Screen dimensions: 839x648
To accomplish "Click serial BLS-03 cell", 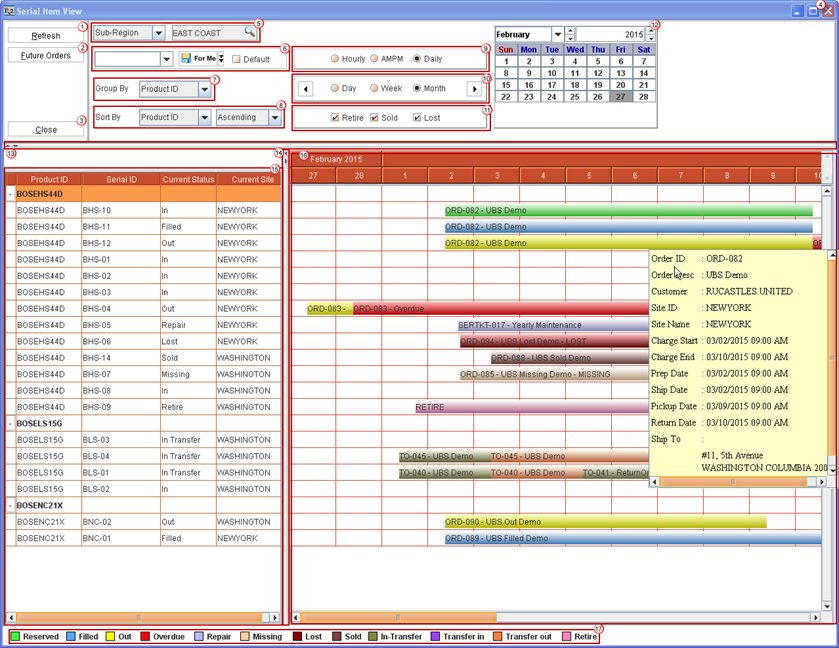I will pos(121,440).
